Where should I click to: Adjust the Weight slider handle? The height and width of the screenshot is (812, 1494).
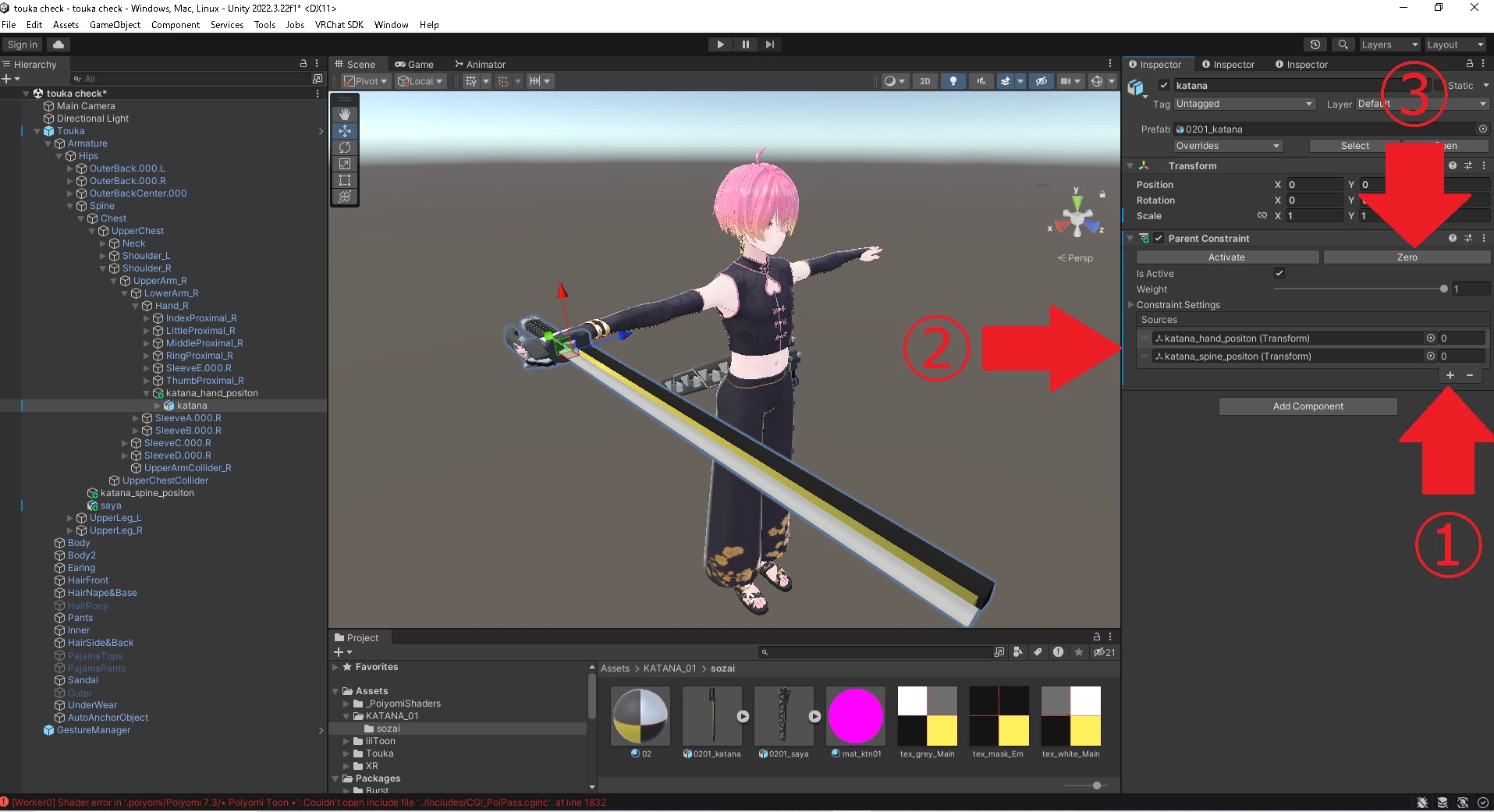[1443, 289]
